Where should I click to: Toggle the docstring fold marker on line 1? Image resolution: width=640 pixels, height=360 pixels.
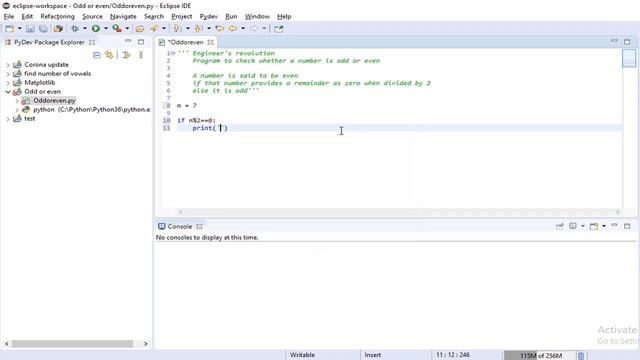173,53
